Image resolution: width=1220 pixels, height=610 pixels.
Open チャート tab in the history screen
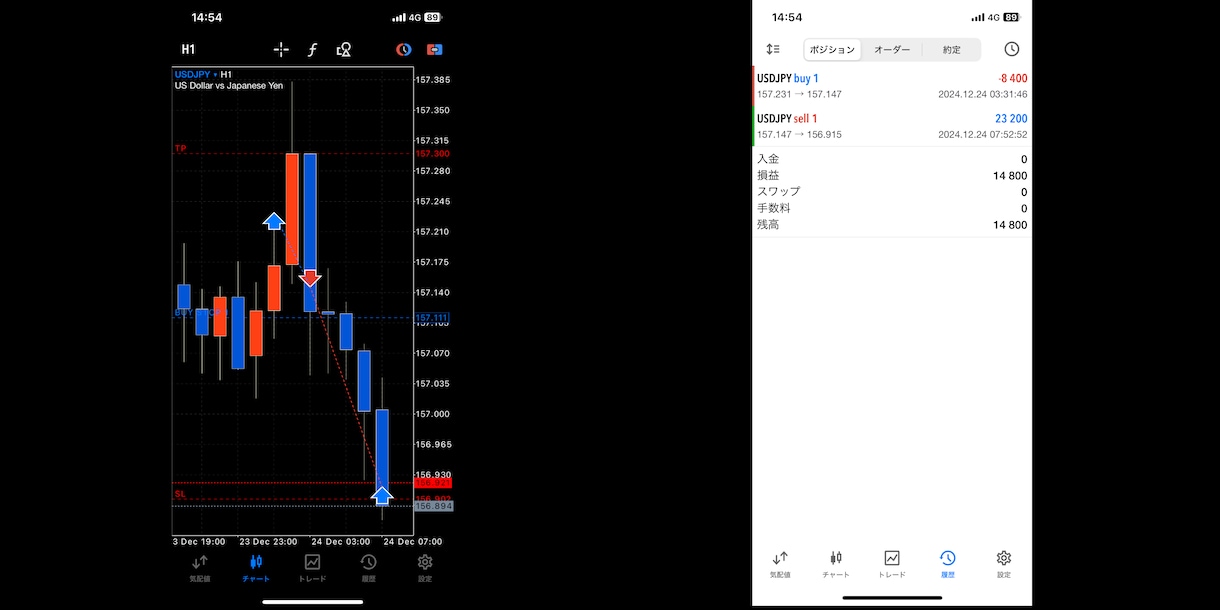click(836, 564)
